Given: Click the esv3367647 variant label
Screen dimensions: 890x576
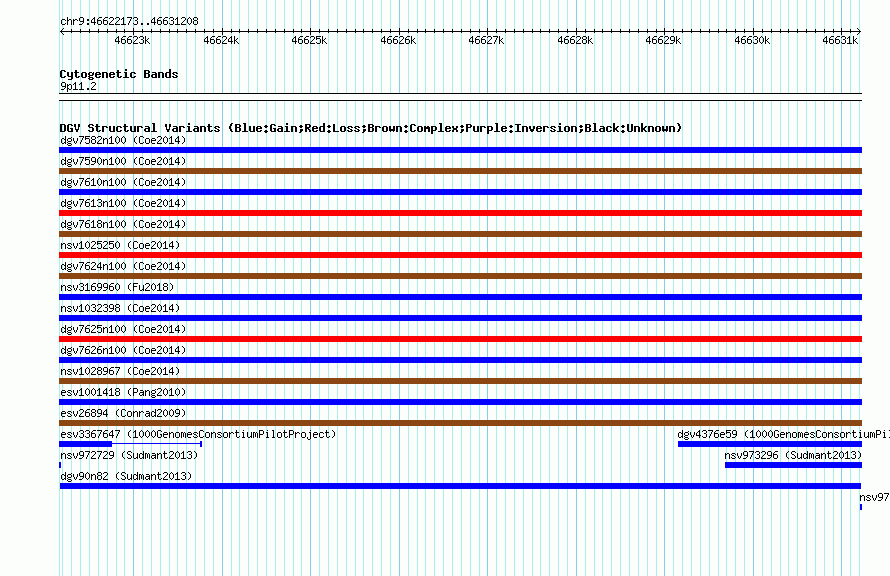Looking at the screenshot, I should tap(198, 434).
